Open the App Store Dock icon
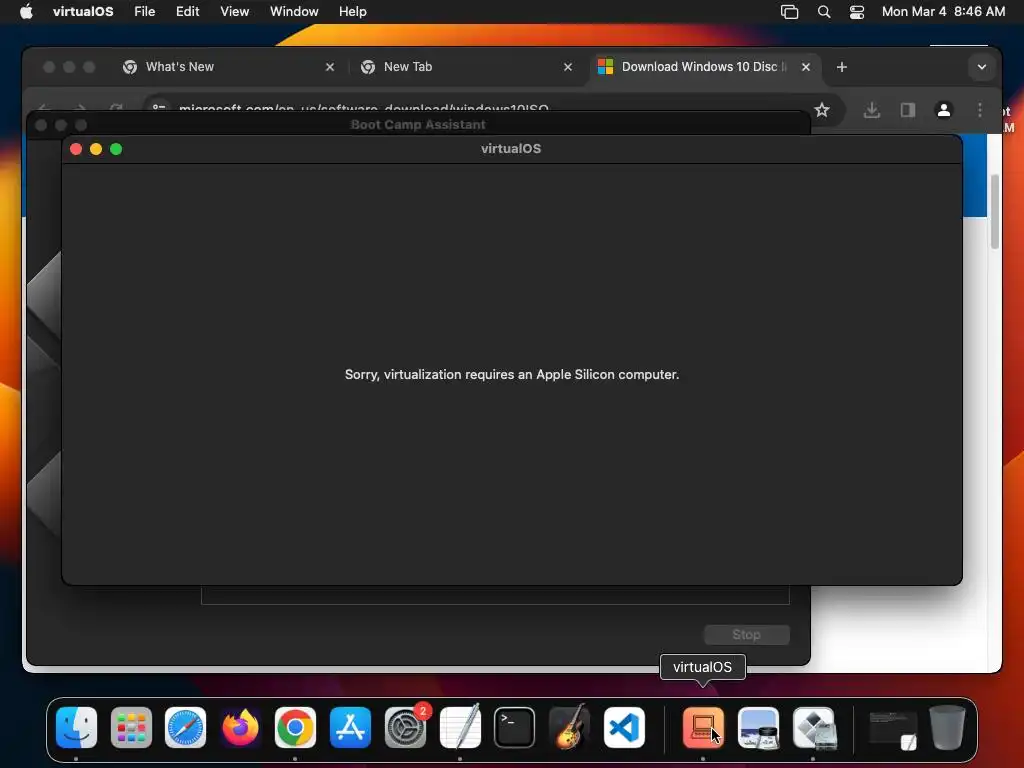Image resolution: width=1024 pixels, height=768 pixels. tap(350, 728)
